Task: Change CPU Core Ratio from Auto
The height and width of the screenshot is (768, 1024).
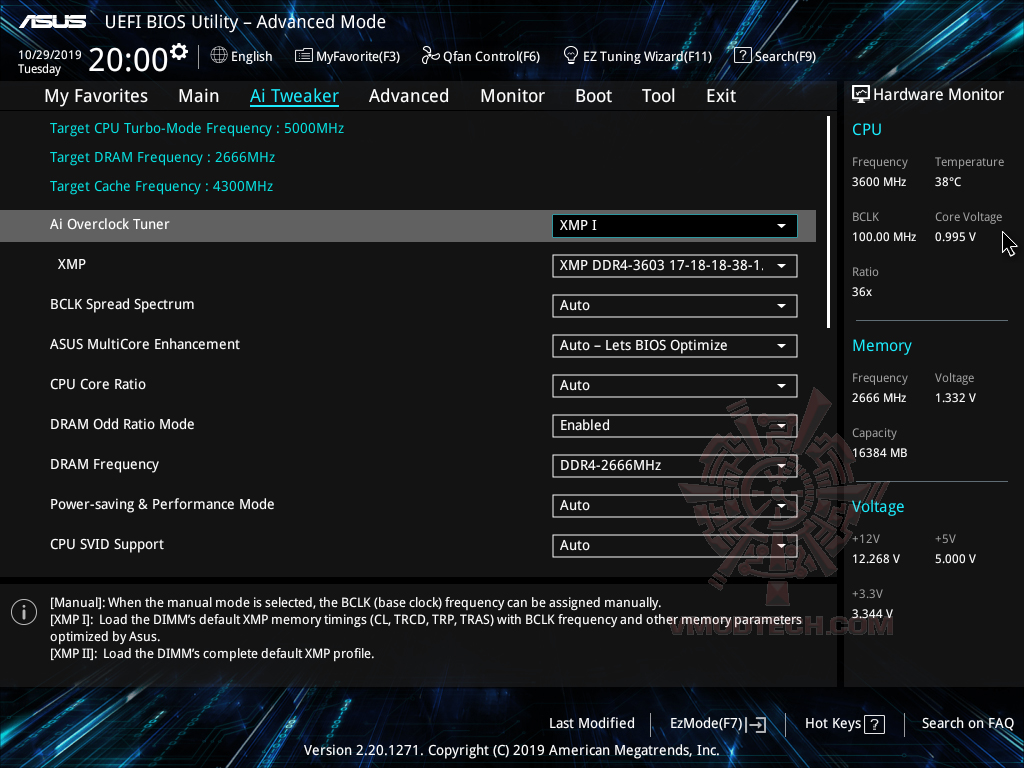Action: (674, 385)
